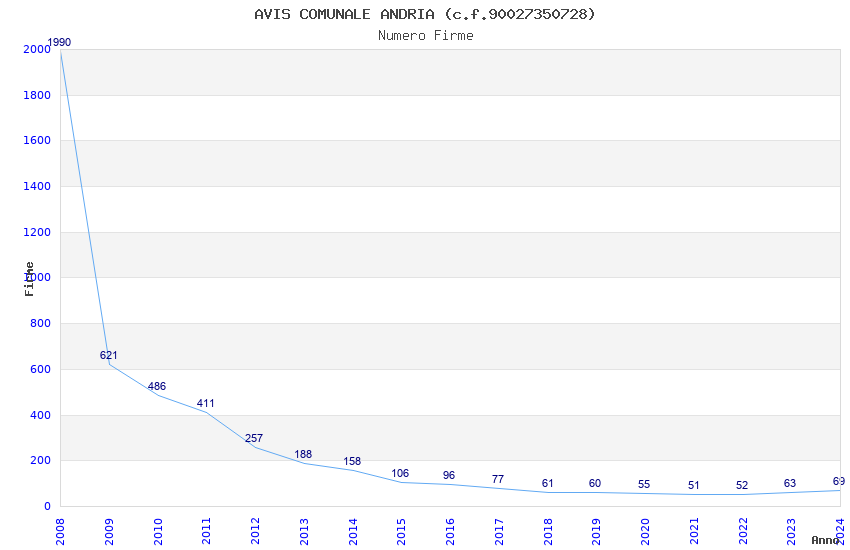Click the y-axis value 400
Screen dimensions: 850x550
click(x=40, y=415)
